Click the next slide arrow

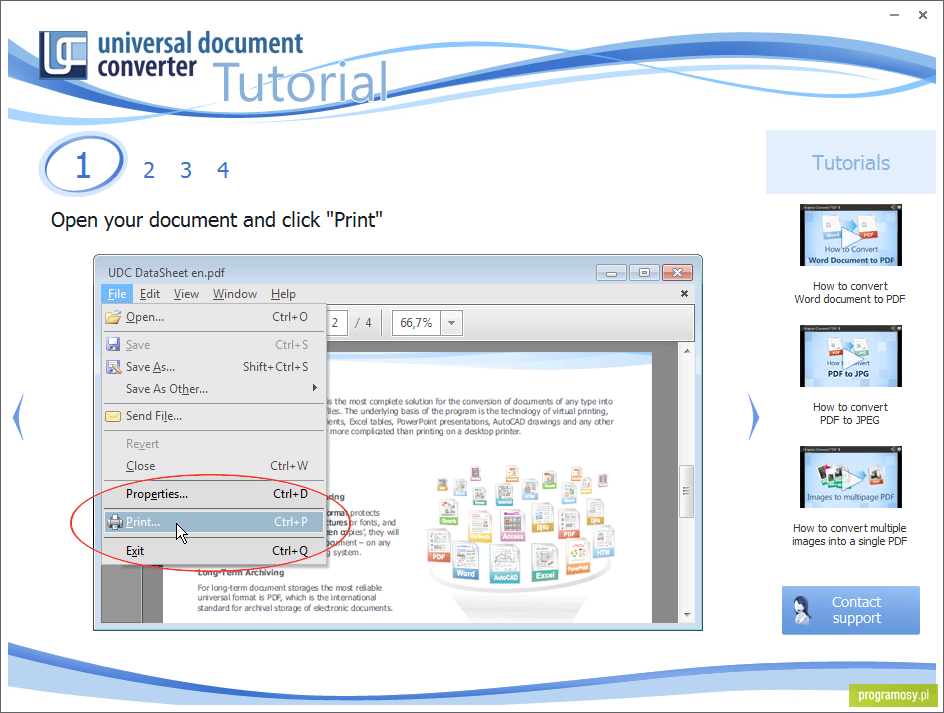pyautogui.click(x=753, y=417)
